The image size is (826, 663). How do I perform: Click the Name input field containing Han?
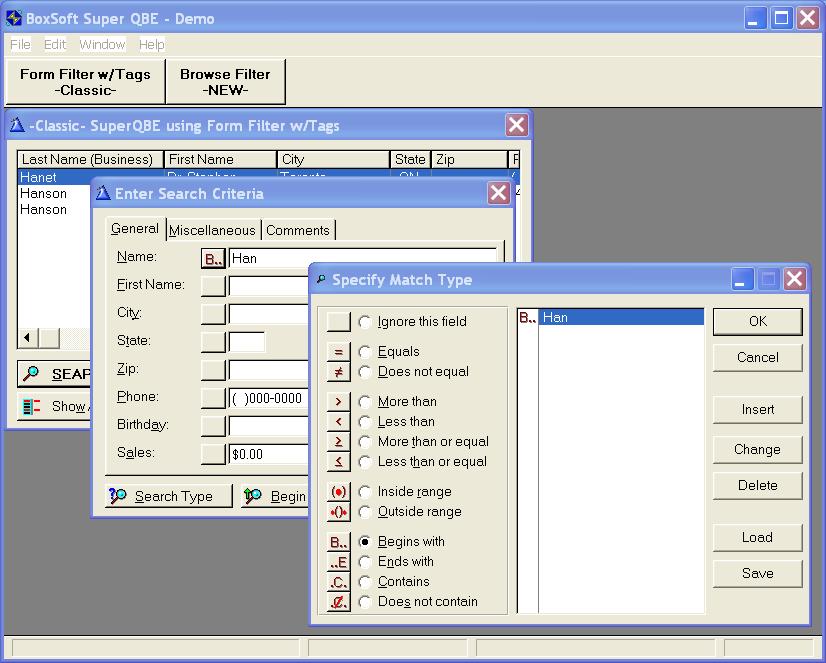tap(360, 259)
